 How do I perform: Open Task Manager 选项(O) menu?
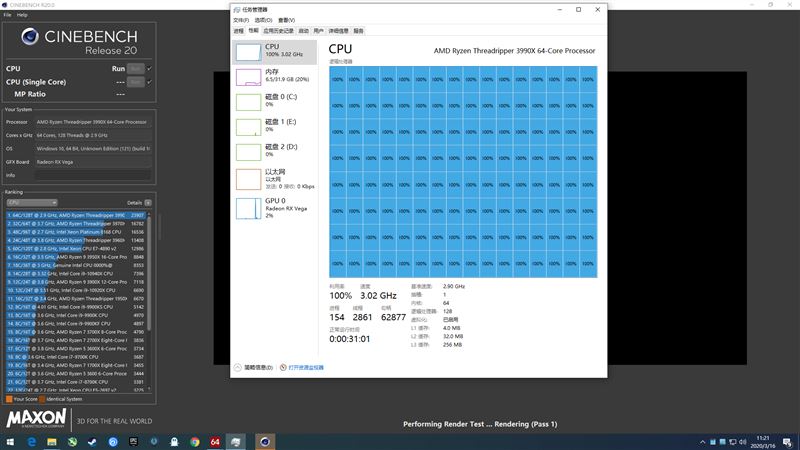coord(263,20)
